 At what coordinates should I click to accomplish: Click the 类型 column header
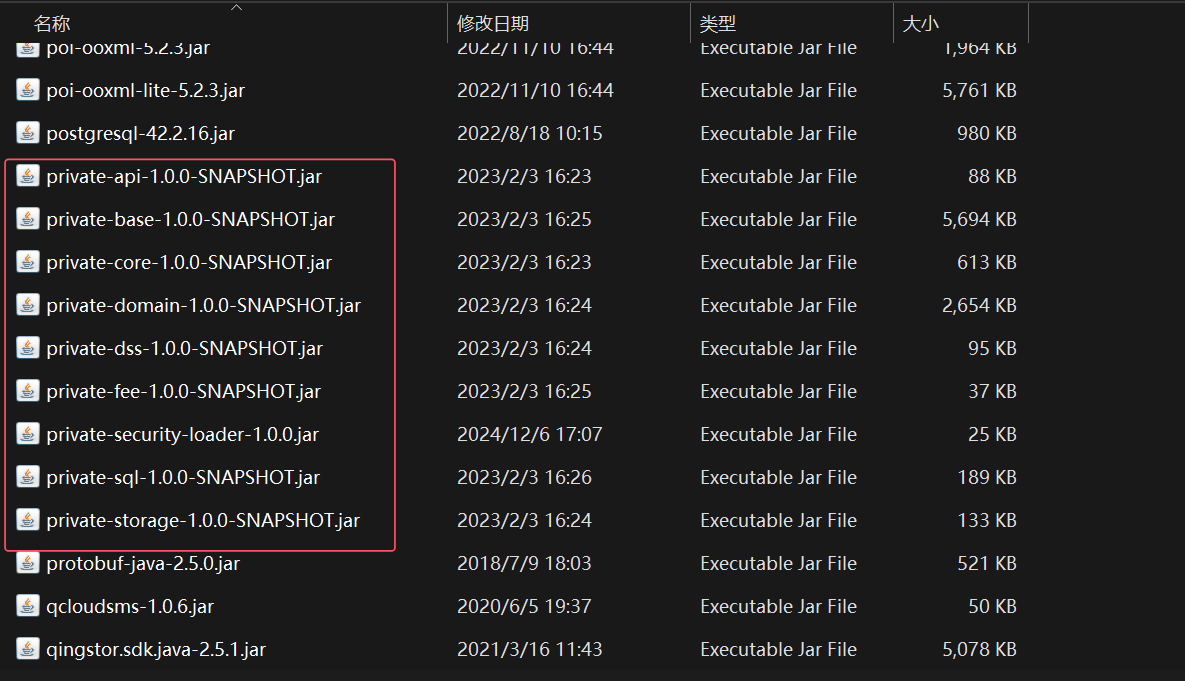tap(718, 24)
